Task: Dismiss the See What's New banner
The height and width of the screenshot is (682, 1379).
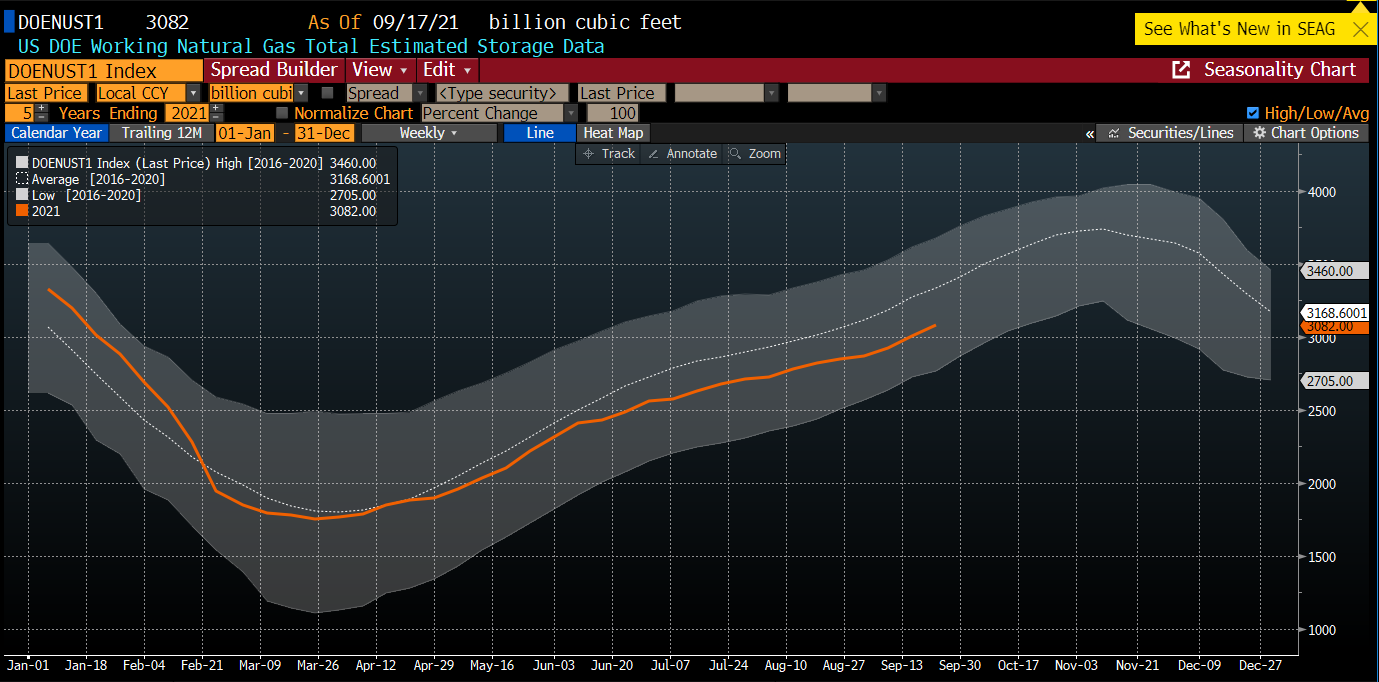Action: (1360, 29)
